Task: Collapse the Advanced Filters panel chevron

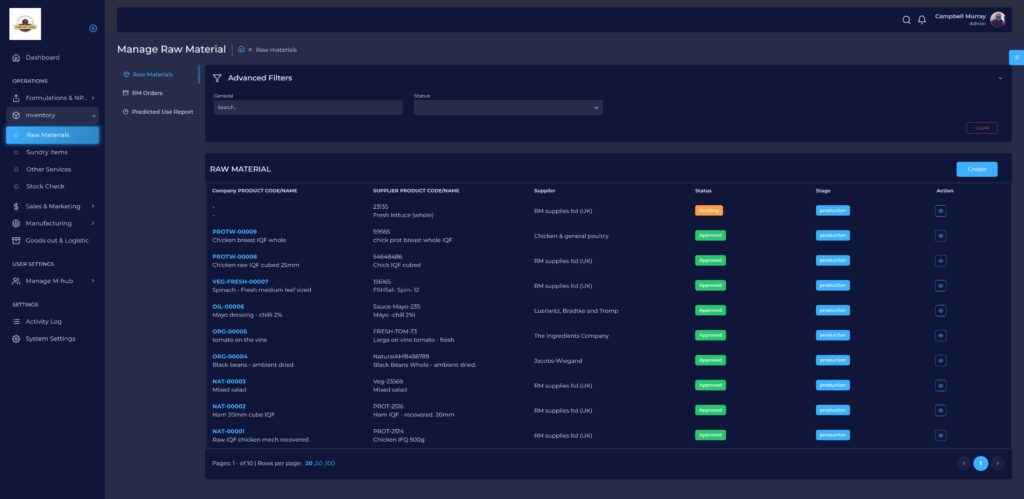Action: [999, 78]
